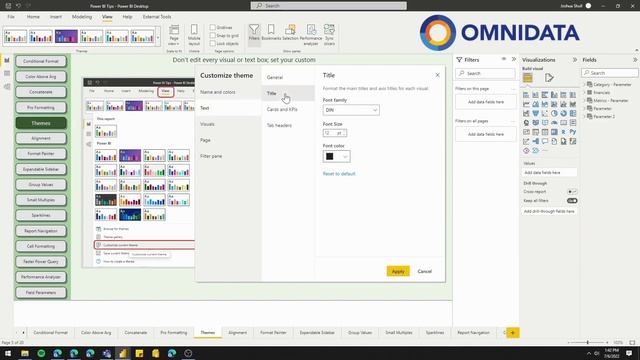Toggle the Filters pane eye visibility icon
This screenshot has width=640, height=360.
click(504, 59)
